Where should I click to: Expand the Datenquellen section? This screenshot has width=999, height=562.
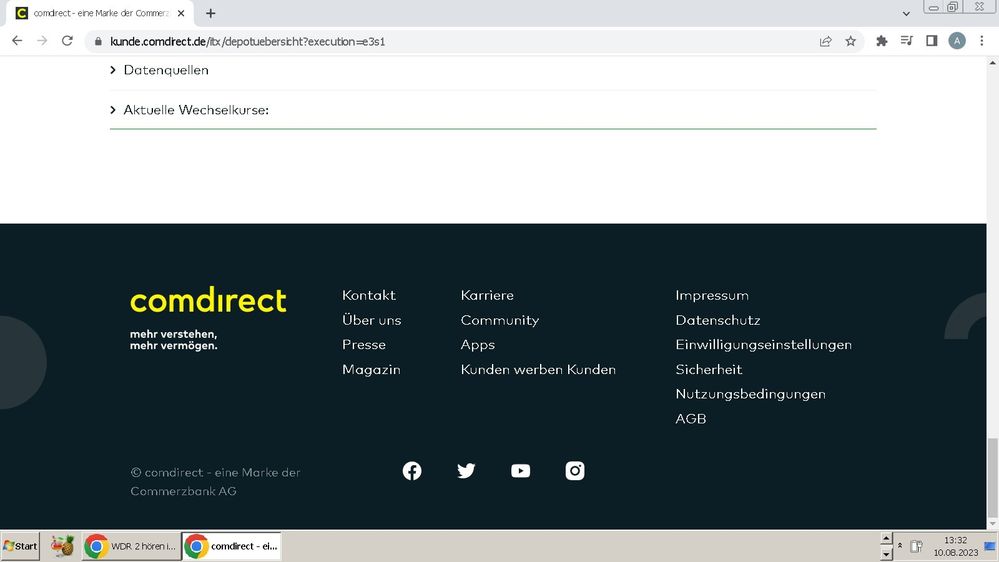(165, 70)
